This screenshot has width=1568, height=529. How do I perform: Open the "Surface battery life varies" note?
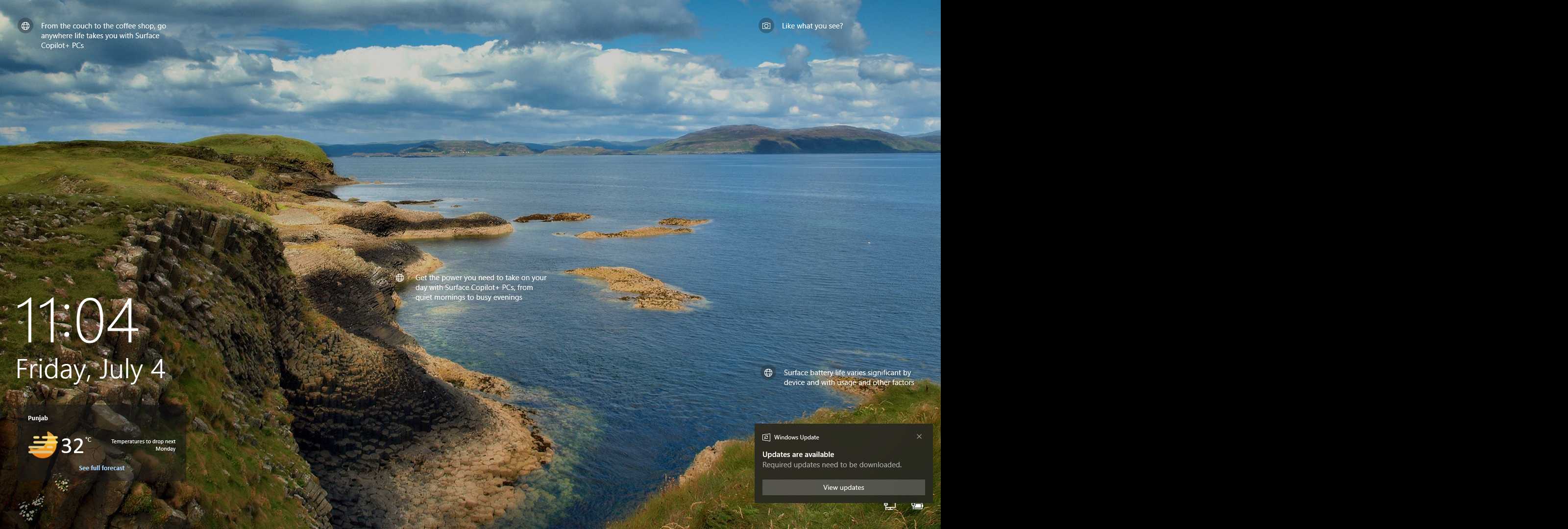click(x=849, y=378)
